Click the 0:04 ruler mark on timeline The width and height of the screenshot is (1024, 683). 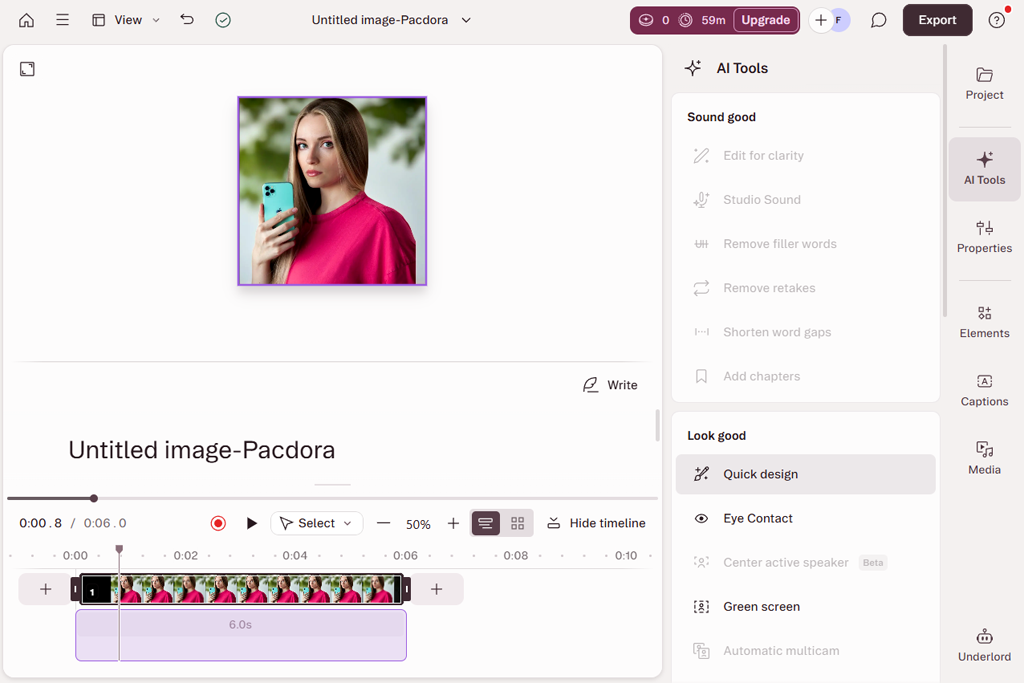click(x=295, y=556)
